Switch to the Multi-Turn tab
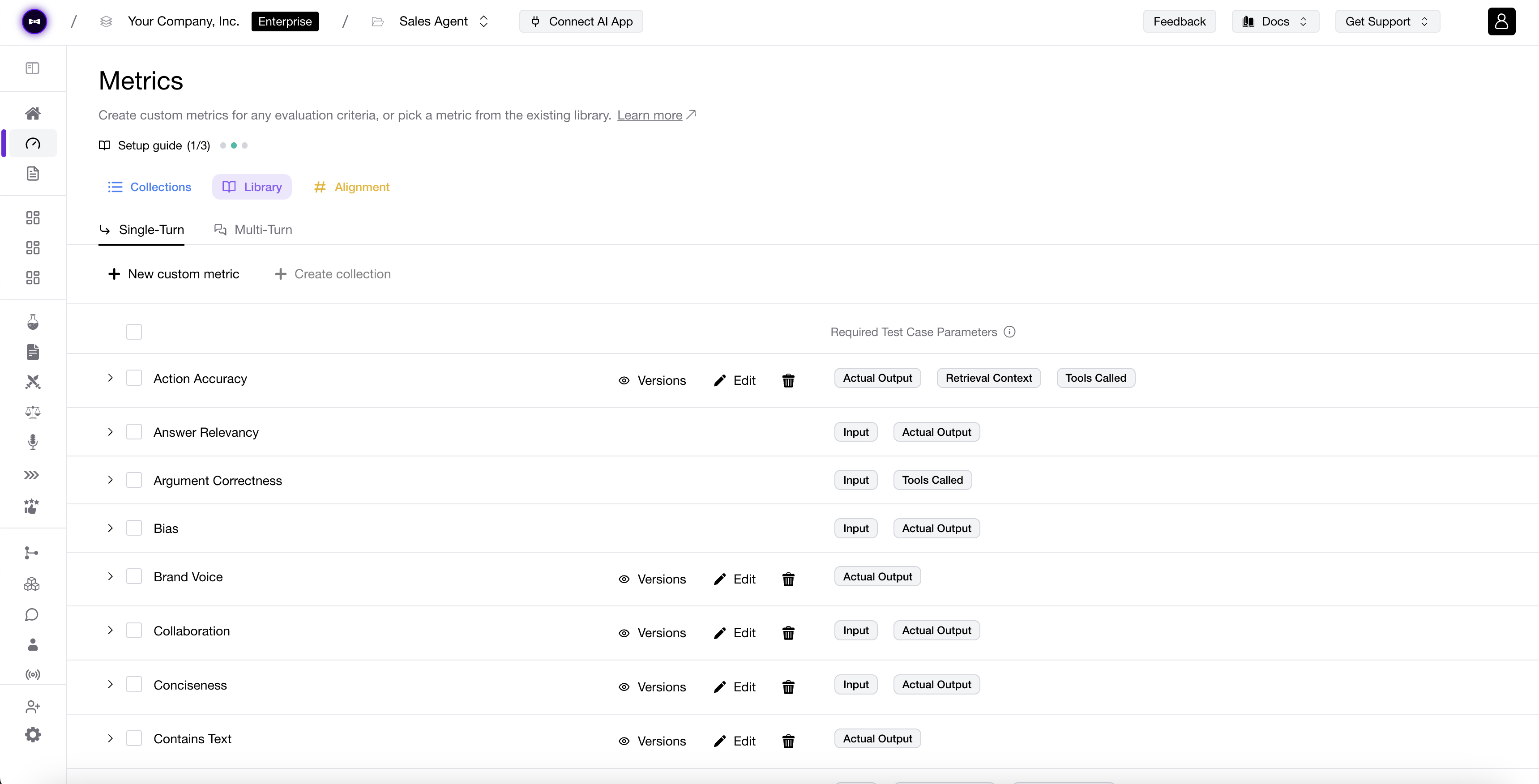 coord(253,230)
